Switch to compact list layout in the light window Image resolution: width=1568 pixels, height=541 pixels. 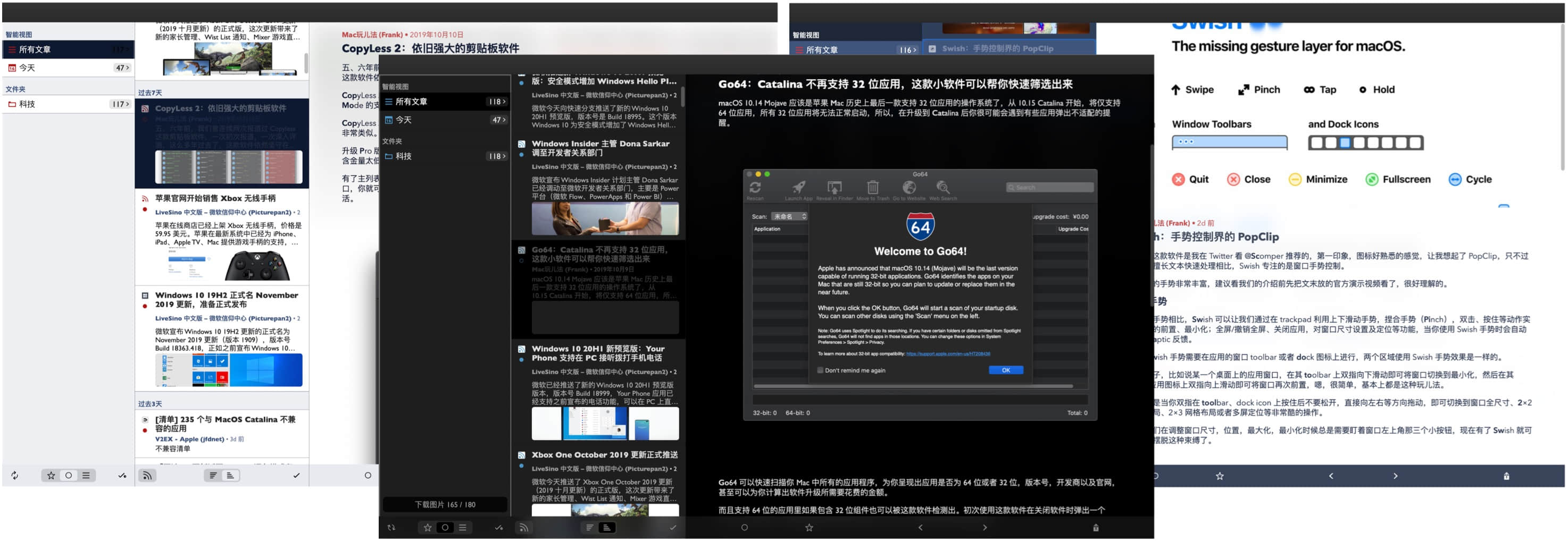213,475
